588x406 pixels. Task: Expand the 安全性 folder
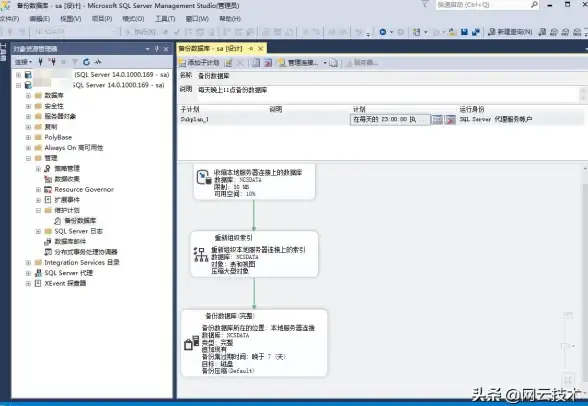pos(28,106)
